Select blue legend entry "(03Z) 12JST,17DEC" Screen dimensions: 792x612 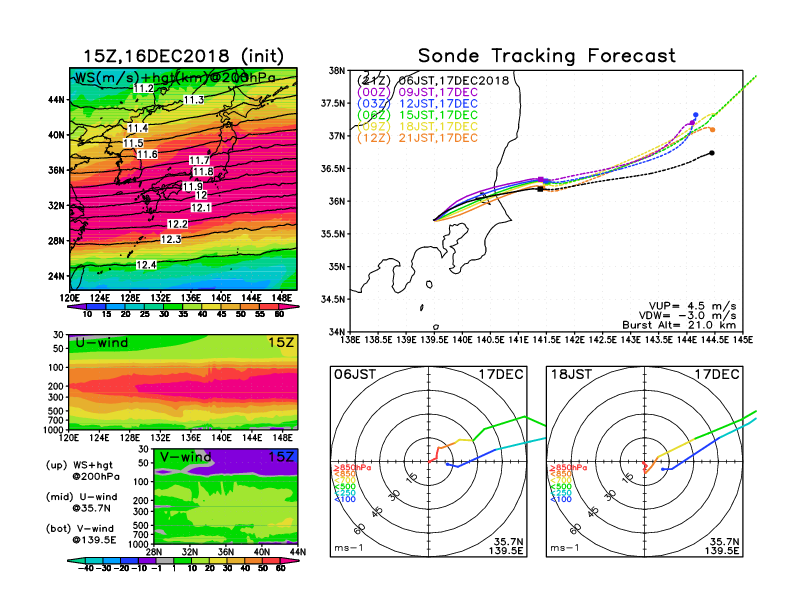(417, 104)
